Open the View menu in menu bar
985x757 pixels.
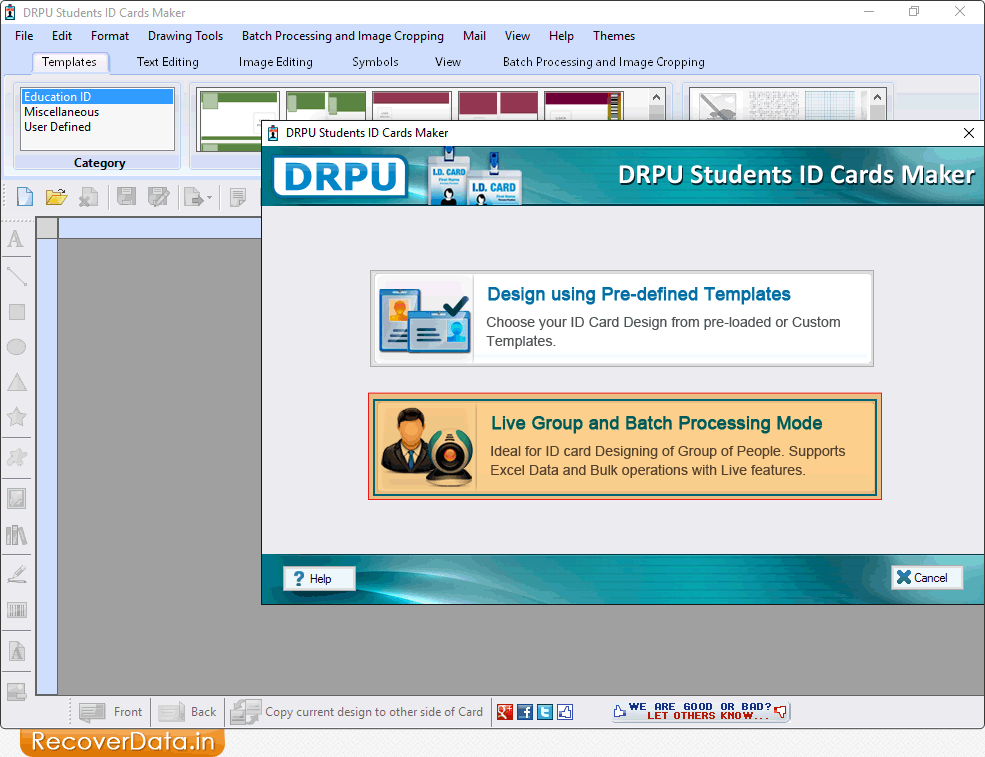click(x=517, y=36)
